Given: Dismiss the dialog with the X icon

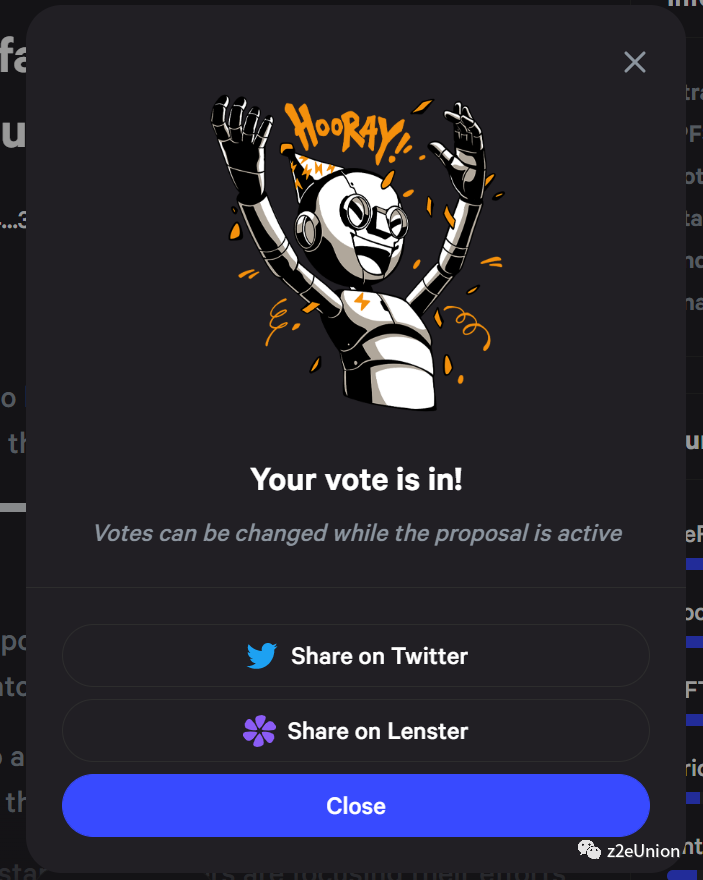Looking at the screenshot, I should (x=635, y=62).
